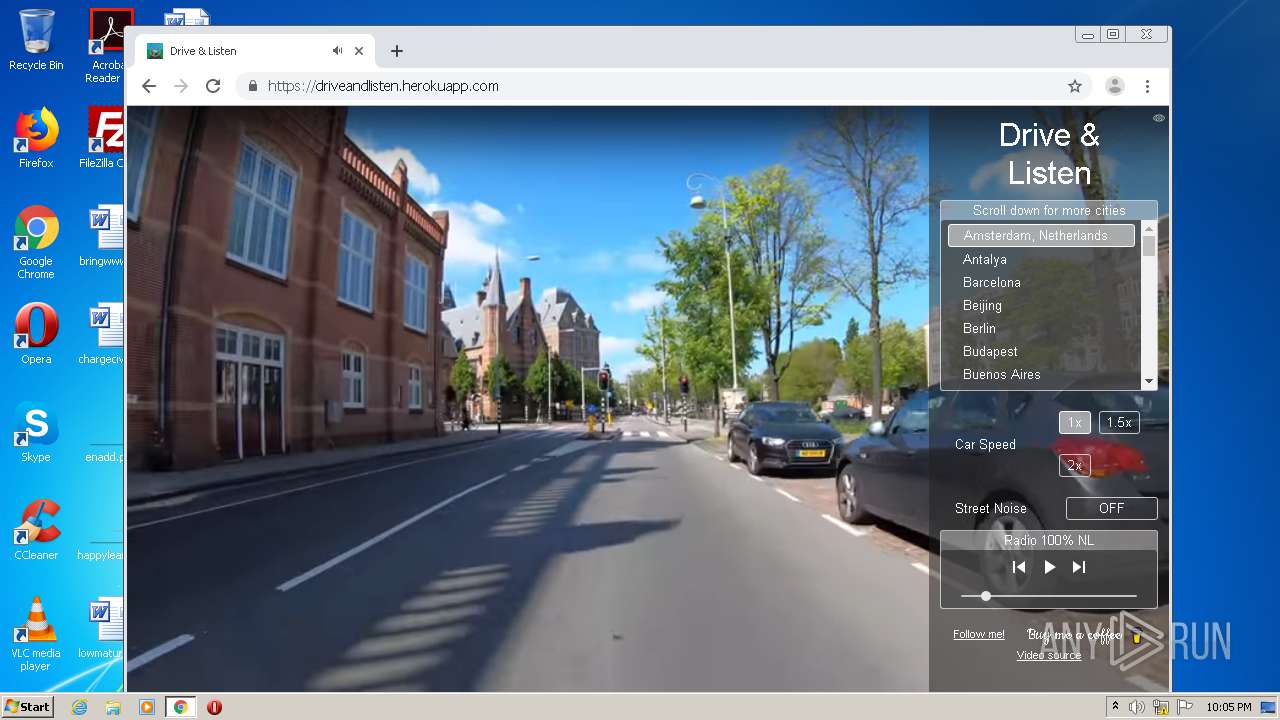Set car speed to 2x

coord(1074,465)
